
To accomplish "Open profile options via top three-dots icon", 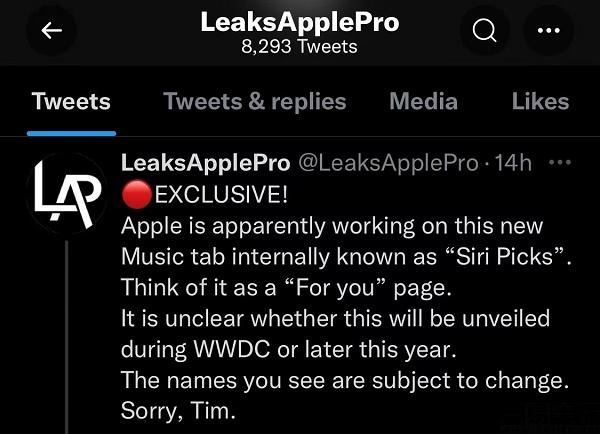I will [548, 31].
